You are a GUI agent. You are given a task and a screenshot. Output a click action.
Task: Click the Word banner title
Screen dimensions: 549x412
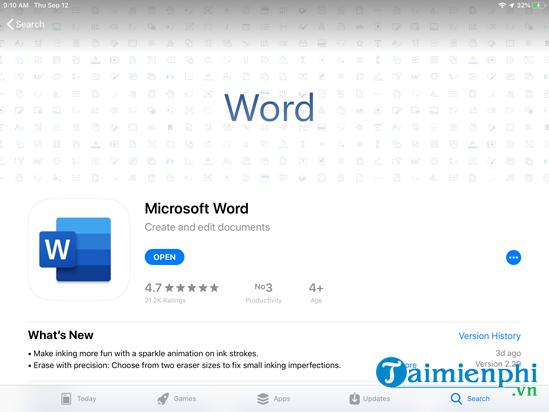tap(269, 107)
